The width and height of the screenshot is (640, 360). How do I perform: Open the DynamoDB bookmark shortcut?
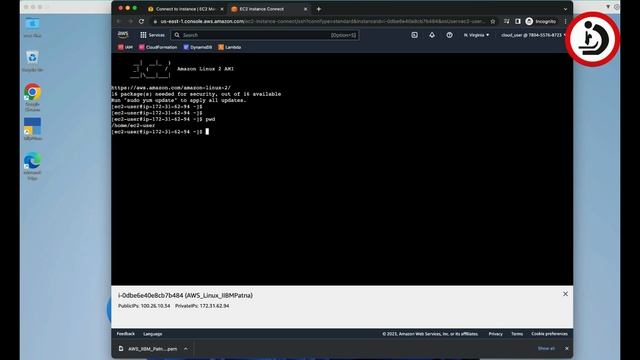[x=198, y=47]
